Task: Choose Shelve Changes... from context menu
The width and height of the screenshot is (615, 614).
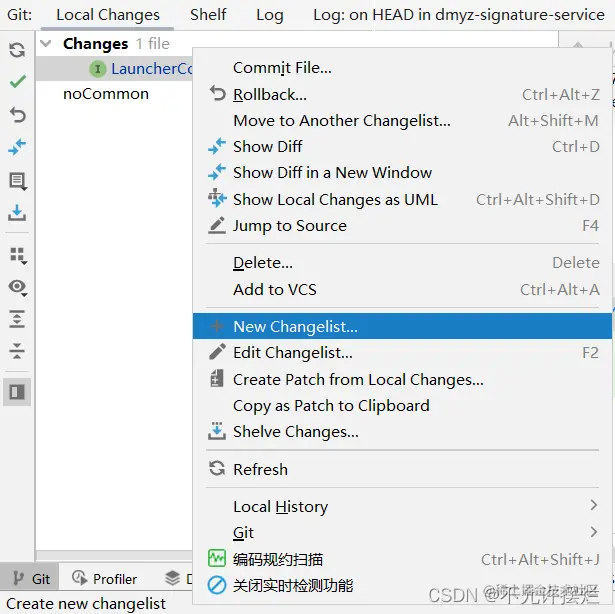Action: click(x=295, y=432)
